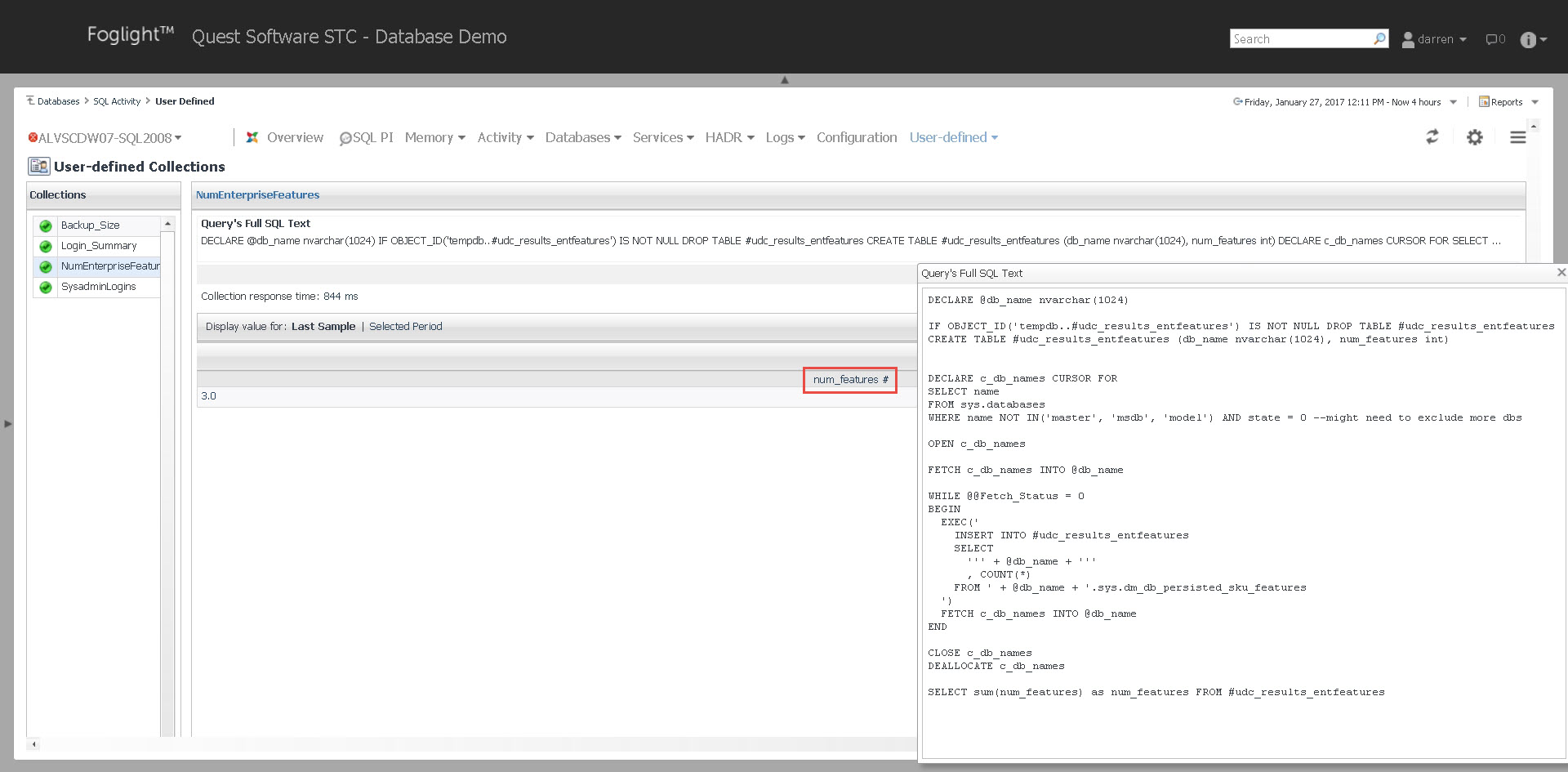
Task: Close the Query's Full SQL Text popup
Action: pos(1561,273)
